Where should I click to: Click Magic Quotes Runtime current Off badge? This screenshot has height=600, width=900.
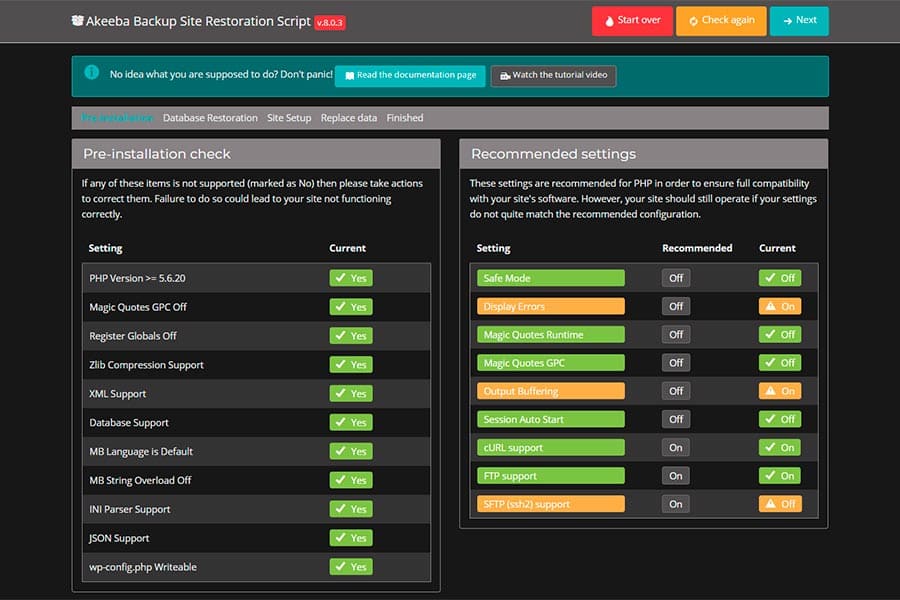coord(779,334)
